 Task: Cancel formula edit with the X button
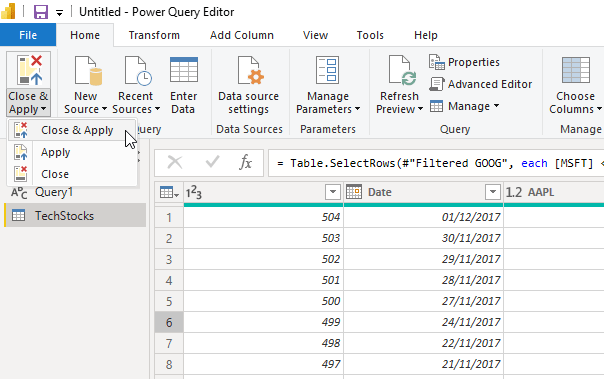click(x=175, y=163)
